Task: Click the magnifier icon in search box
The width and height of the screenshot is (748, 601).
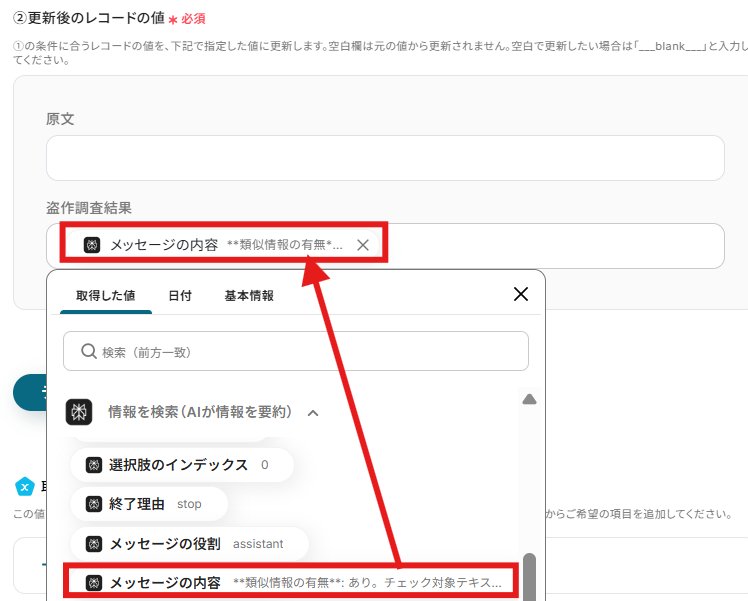Action: [x=89, y=352]
